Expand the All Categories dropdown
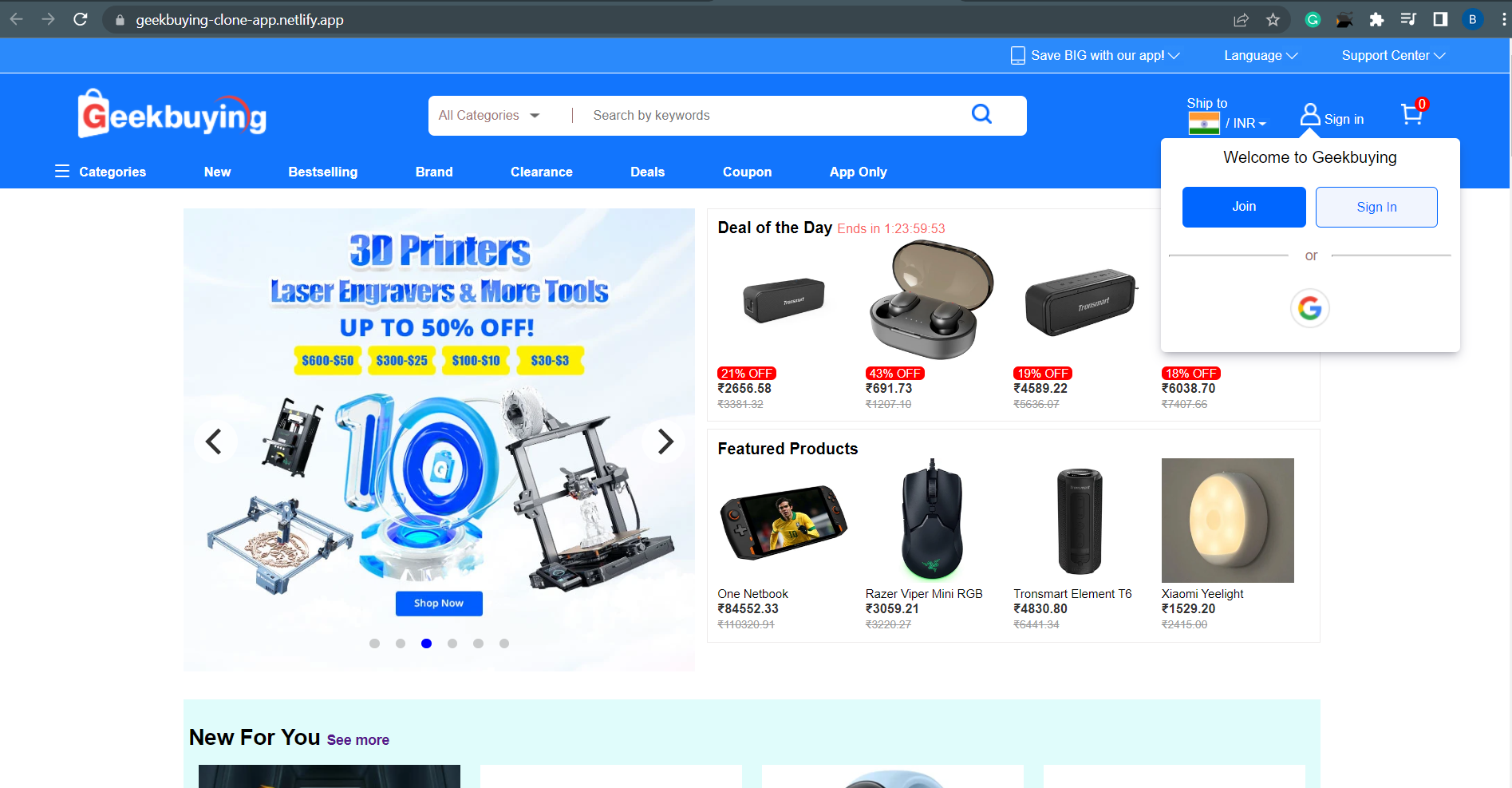Viewport: 1512px width, 788px height. [x=489, y=116]
